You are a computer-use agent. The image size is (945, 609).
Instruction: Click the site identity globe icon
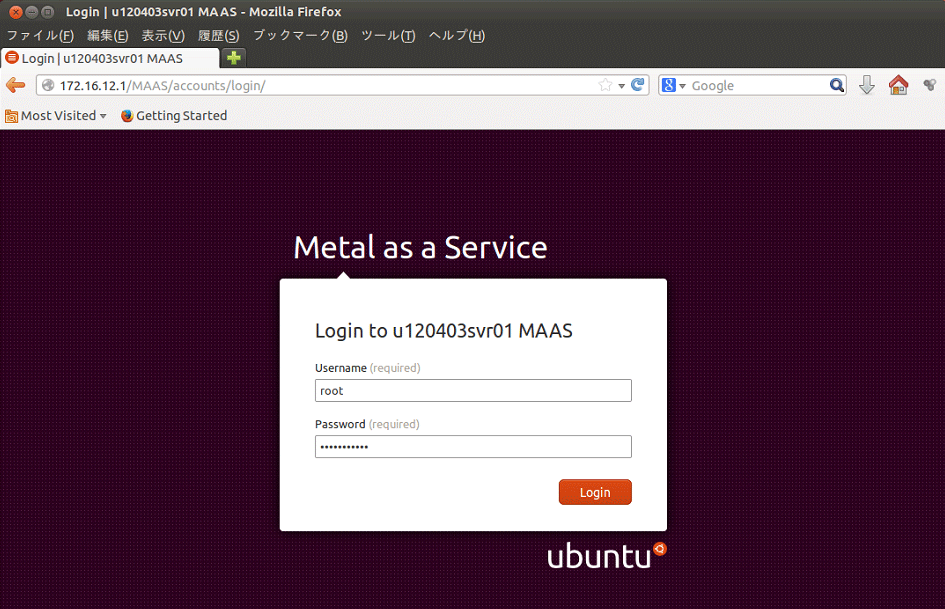coord(48,86)
